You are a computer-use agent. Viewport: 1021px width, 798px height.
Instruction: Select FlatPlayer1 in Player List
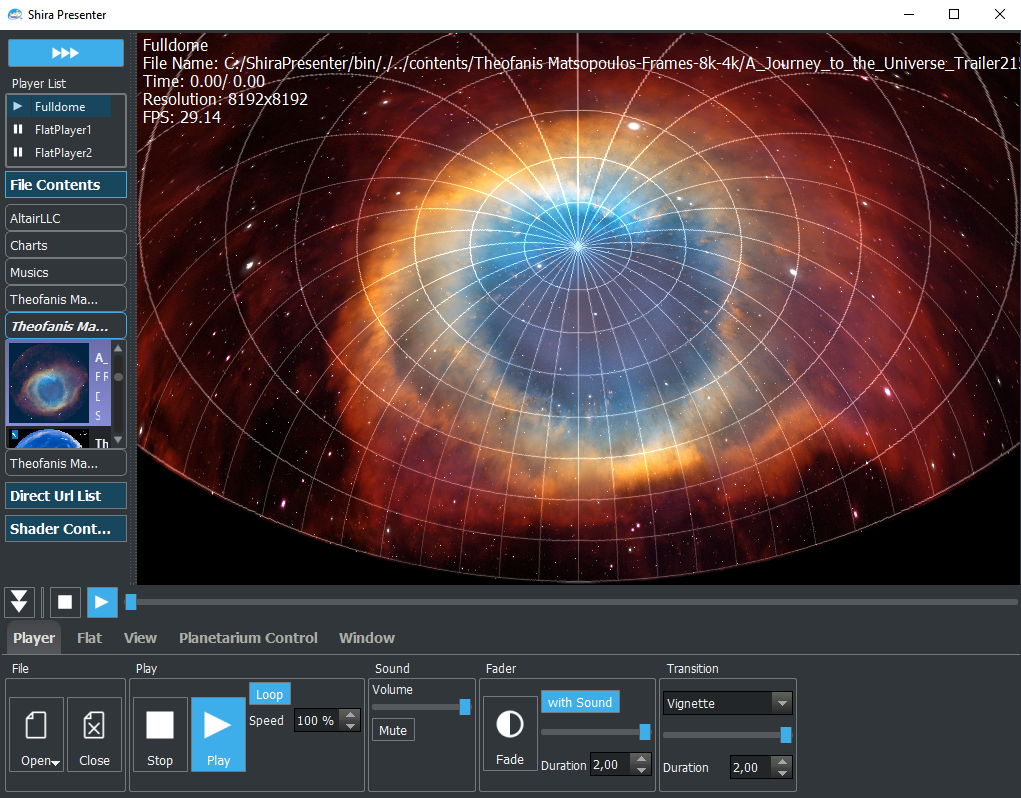[63, 130]
